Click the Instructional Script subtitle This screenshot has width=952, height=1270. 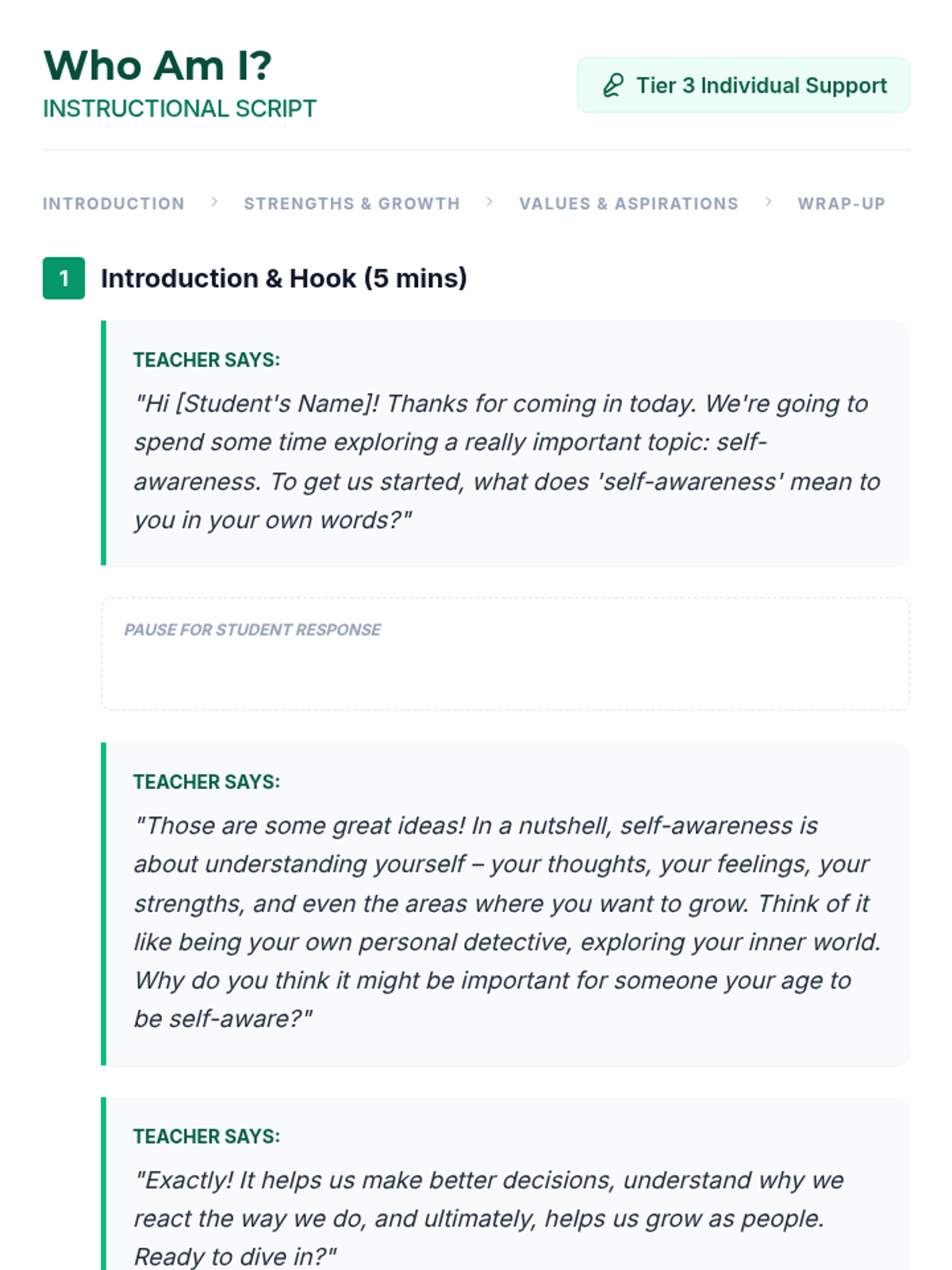[x=179, y=109]
